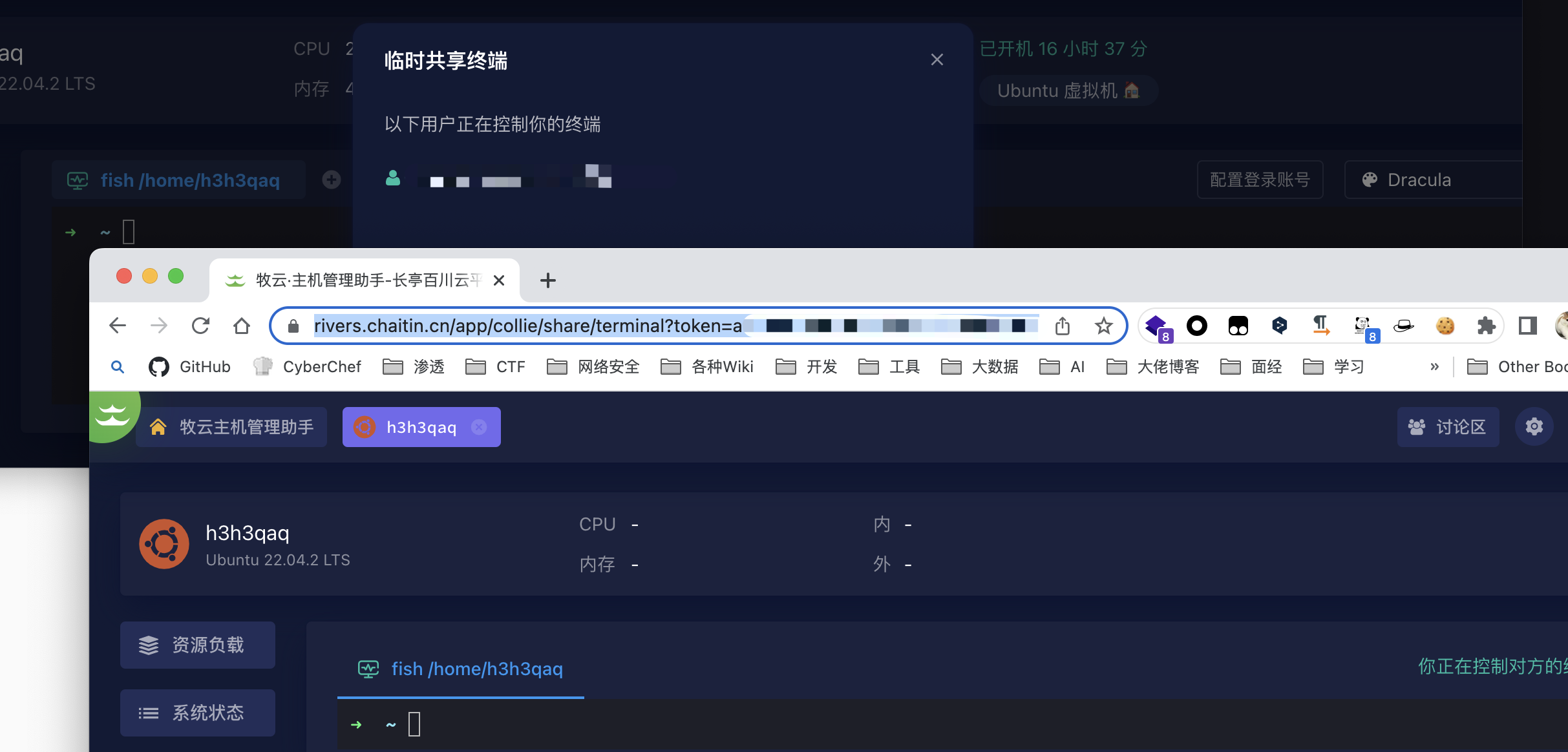1568x752 pixels.
Task: Toggle the browser side panel icon
Action: pyautogui.click(x=1527, y=326)
